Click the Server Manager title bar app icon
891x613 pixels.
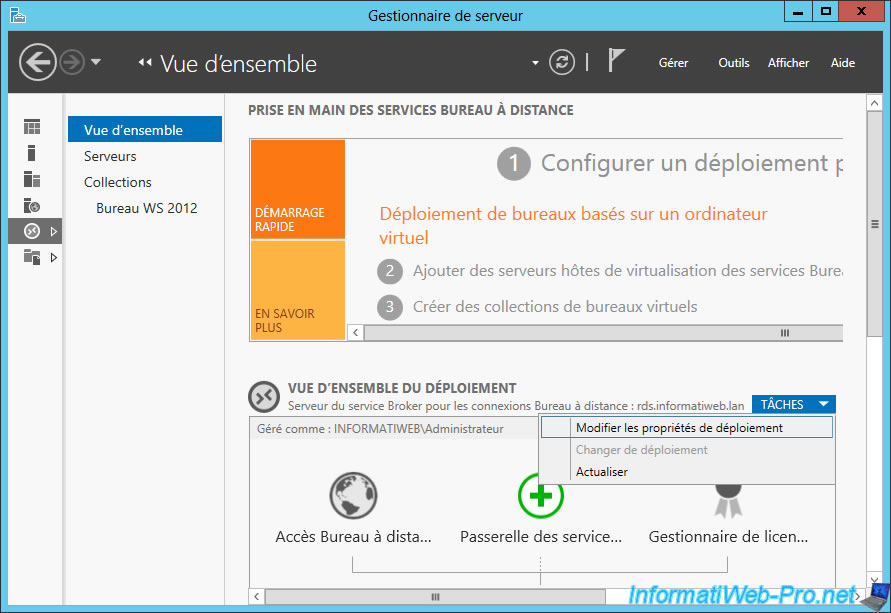pos(18,15)
